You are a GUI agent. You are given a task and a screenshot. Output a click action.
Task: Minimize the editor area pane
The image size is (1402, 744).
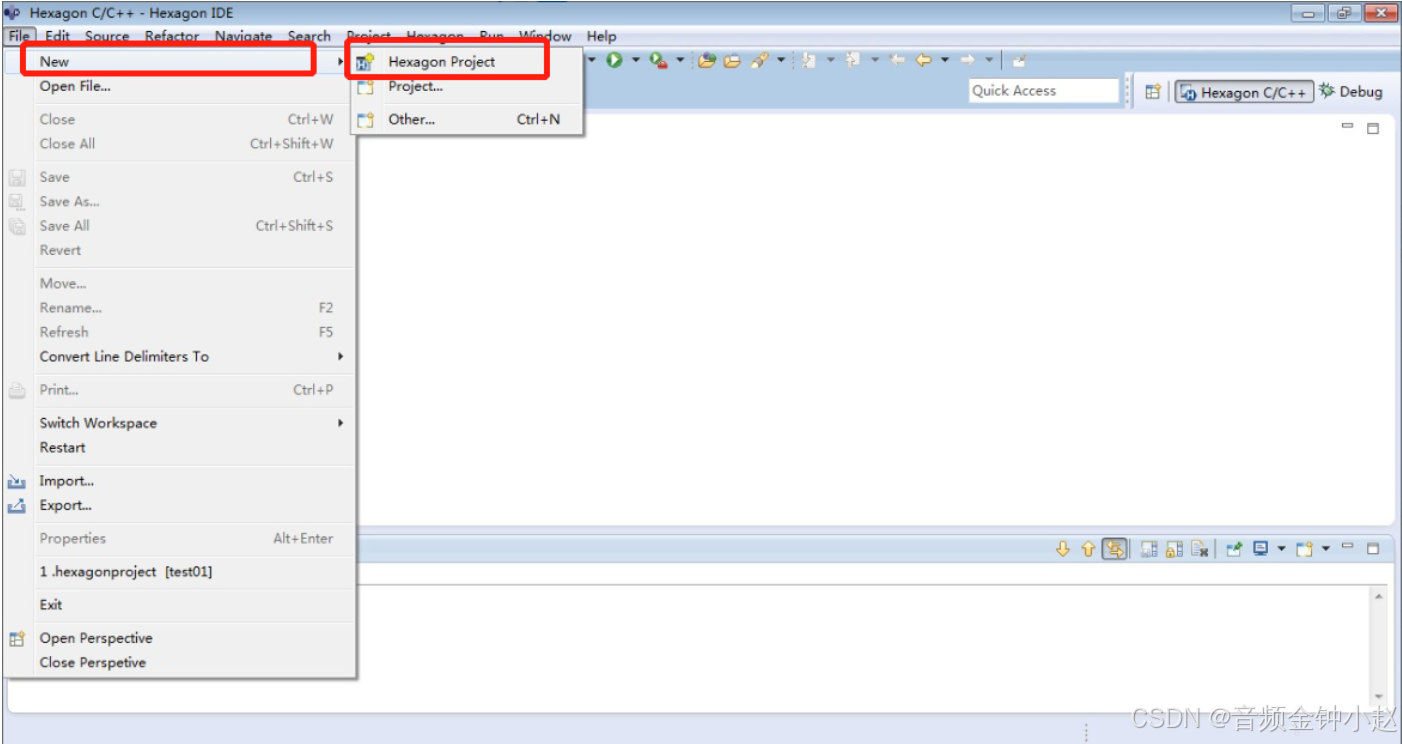(1347, 127)
